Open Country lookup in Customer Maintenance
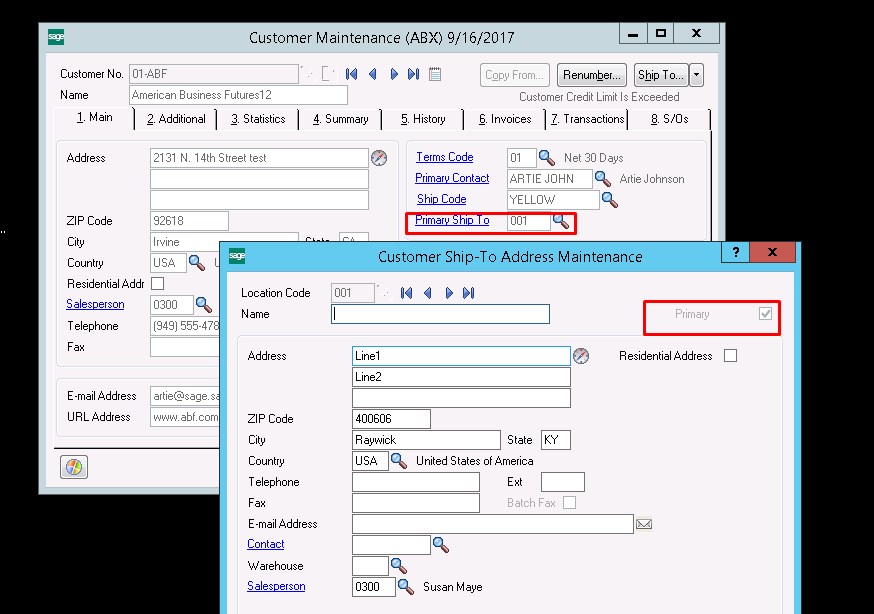 [x=197, y=262]
